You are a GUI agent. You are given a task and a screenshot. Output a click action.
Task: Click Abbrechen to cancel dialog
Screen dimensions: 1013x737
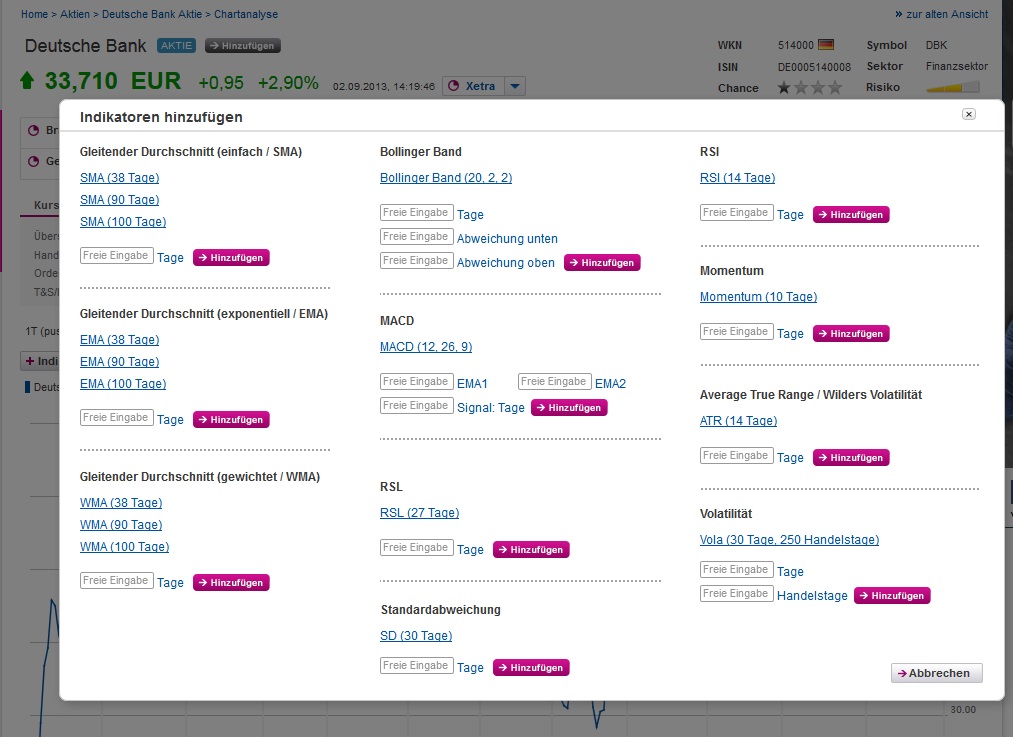point(937,673)
